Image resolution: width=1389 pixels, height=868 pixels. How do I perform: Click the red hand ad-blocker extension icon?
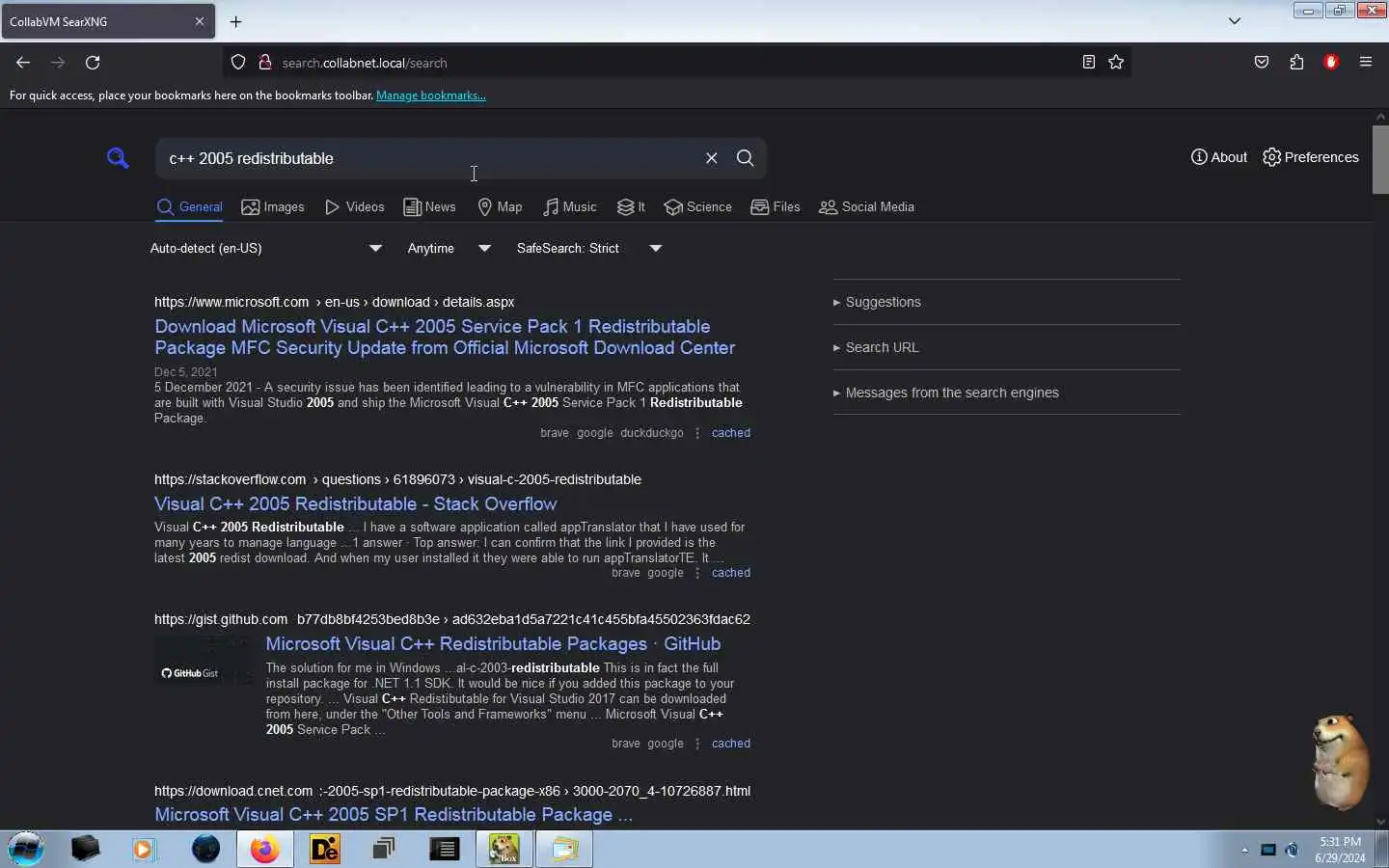[1331, 63]
